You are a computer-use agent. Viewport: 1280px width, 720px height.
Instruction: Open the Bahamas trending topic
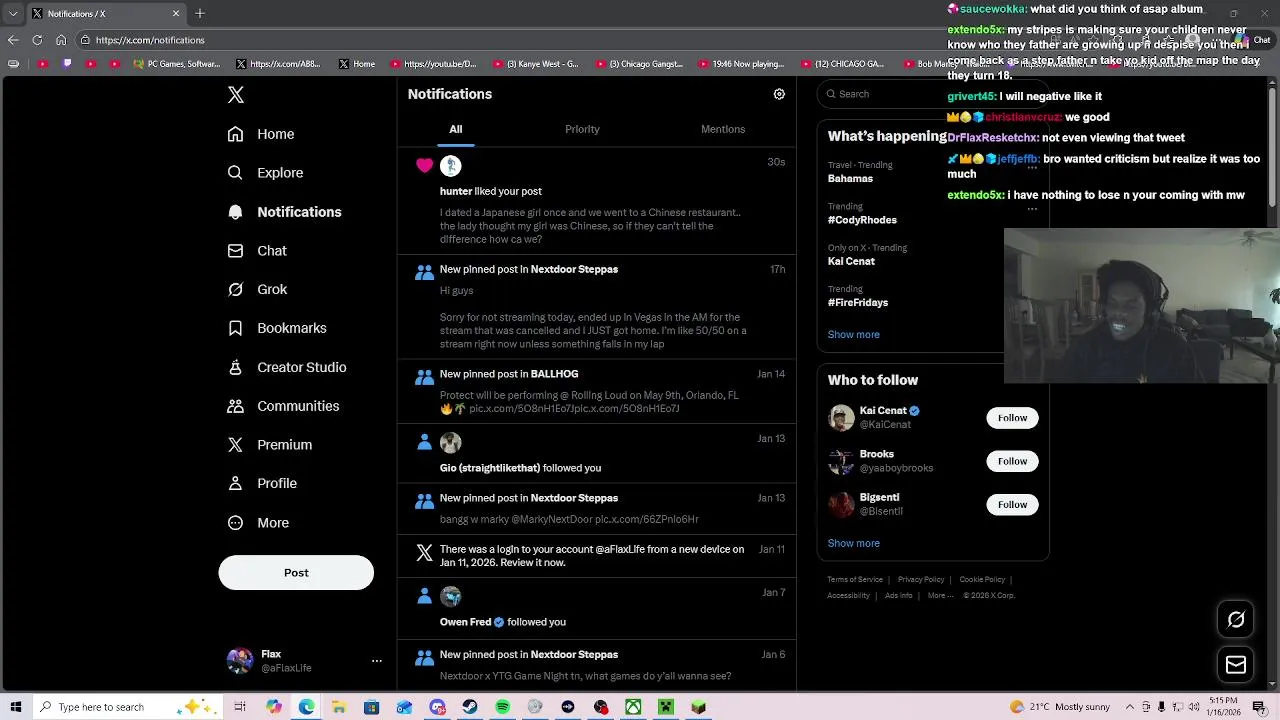coord(850,179)
